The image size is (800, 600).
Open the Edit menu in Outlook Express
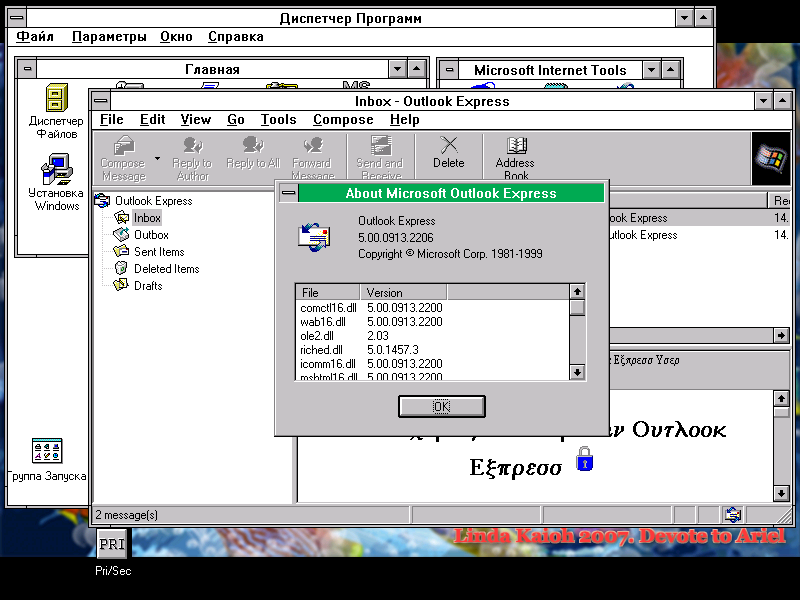coord(153,119)
